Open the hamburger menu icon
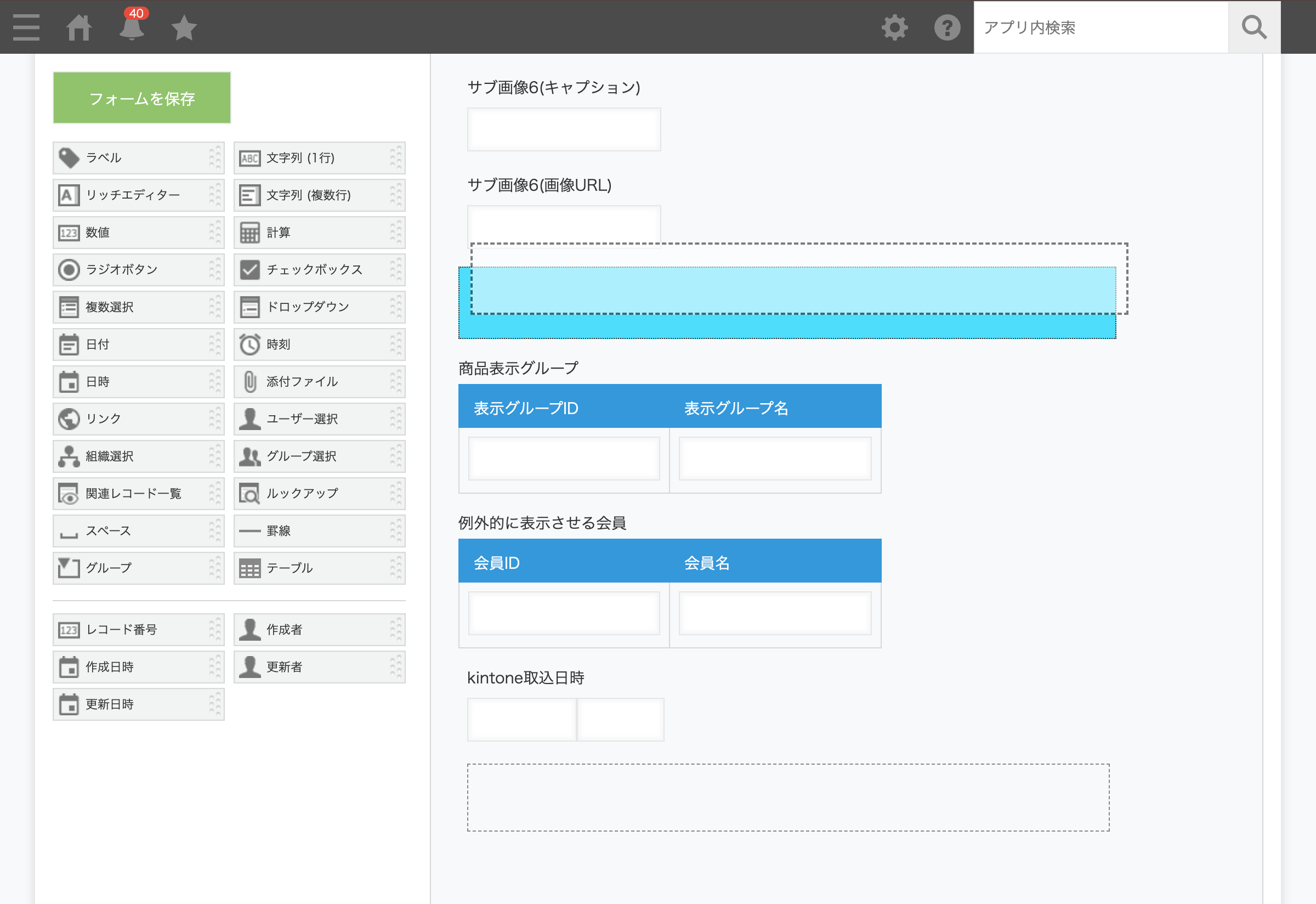1316x904 pixels. click(x=26, y=27)
